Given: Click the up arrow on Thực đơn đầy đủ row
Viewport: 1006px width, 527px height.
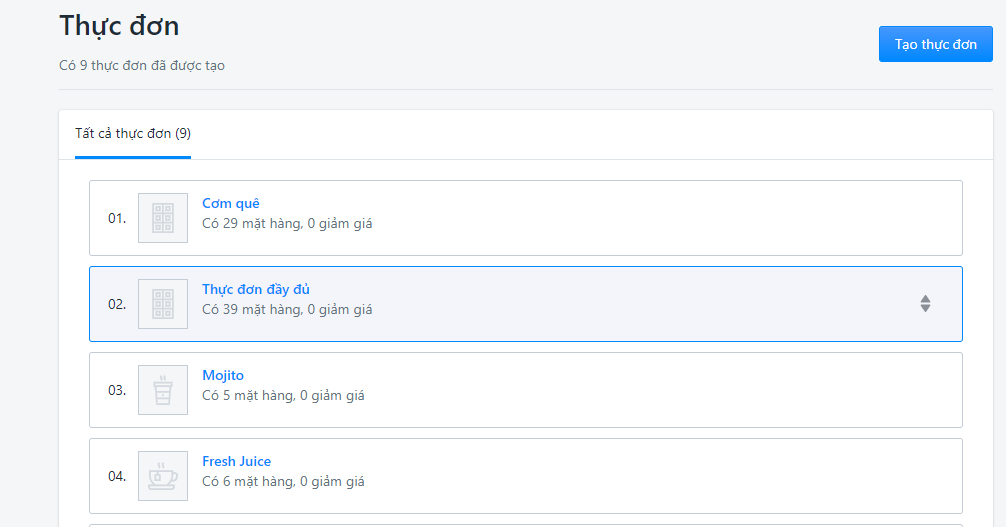Looking at the screenshot, I should [925, 299].
